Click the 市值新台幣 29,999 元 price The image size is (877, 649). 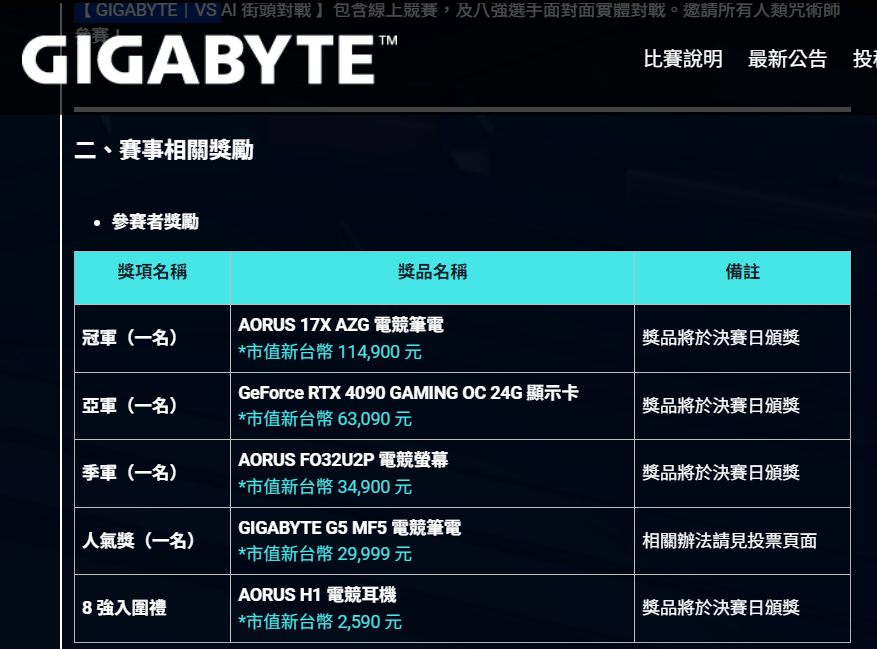point(325,554)
